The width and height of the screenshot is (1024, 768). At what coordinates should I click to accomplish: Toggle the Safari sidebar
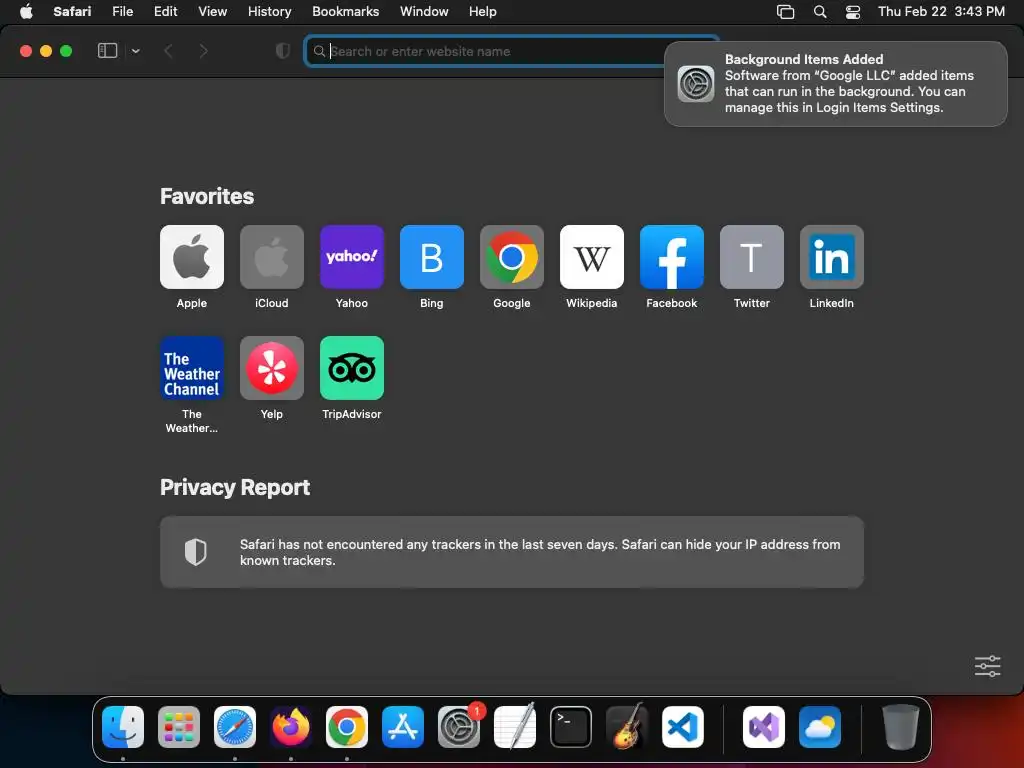107,51
